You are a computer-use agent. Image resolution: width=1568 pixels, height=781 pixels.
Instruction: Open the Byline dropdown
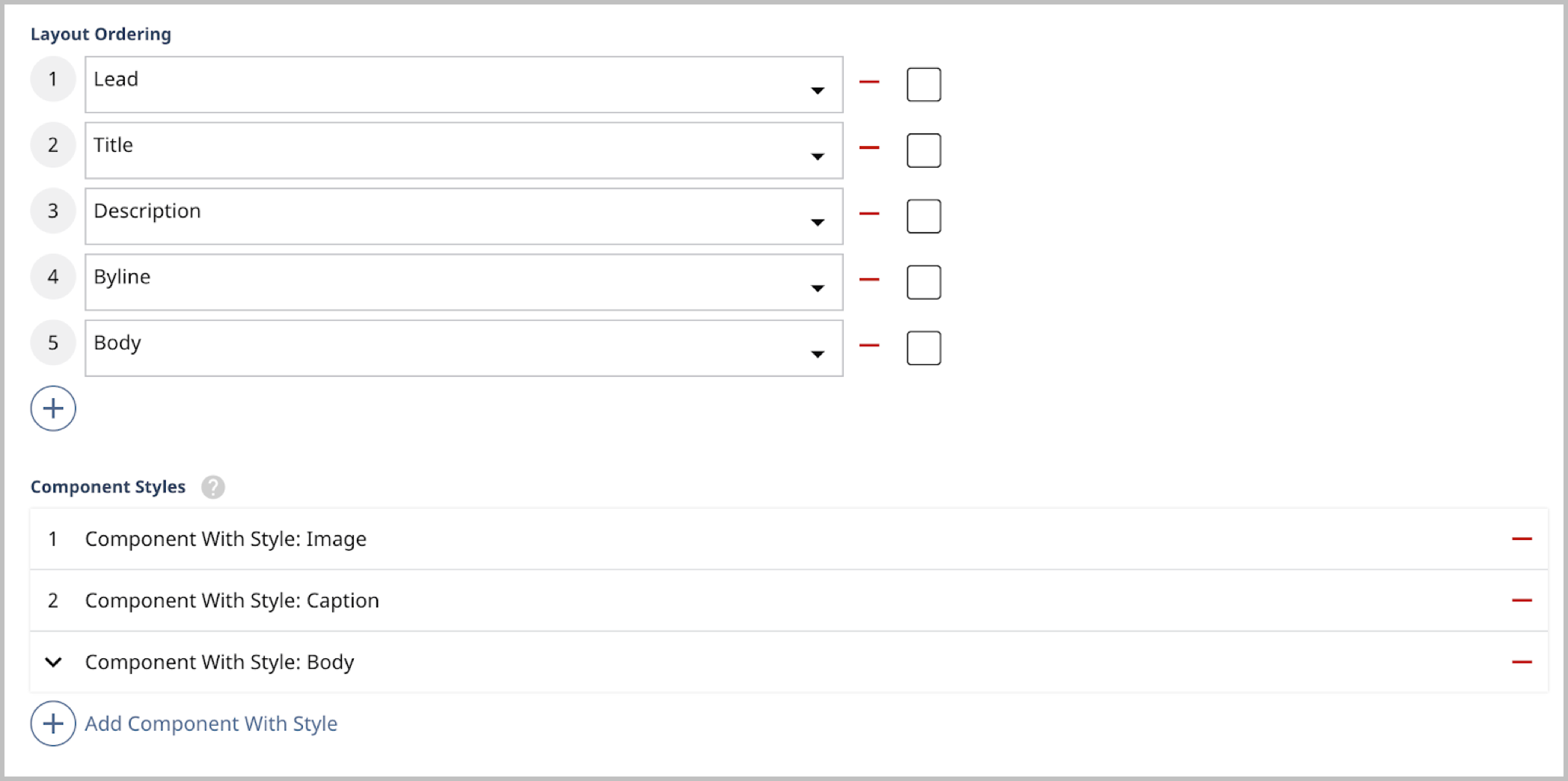point(818,286)
